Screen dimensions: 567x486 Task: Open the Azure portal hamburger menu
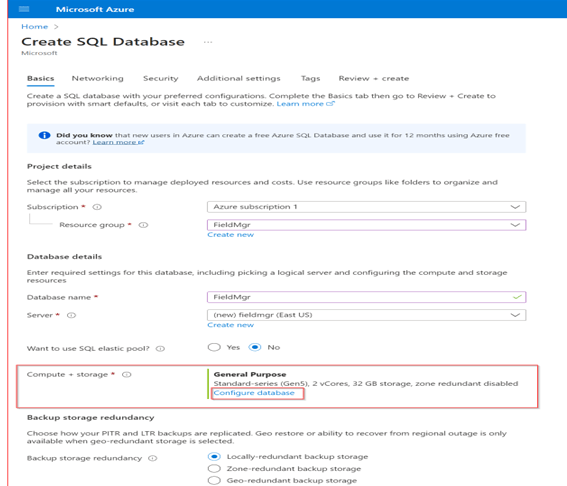click(x=24, y=9)
